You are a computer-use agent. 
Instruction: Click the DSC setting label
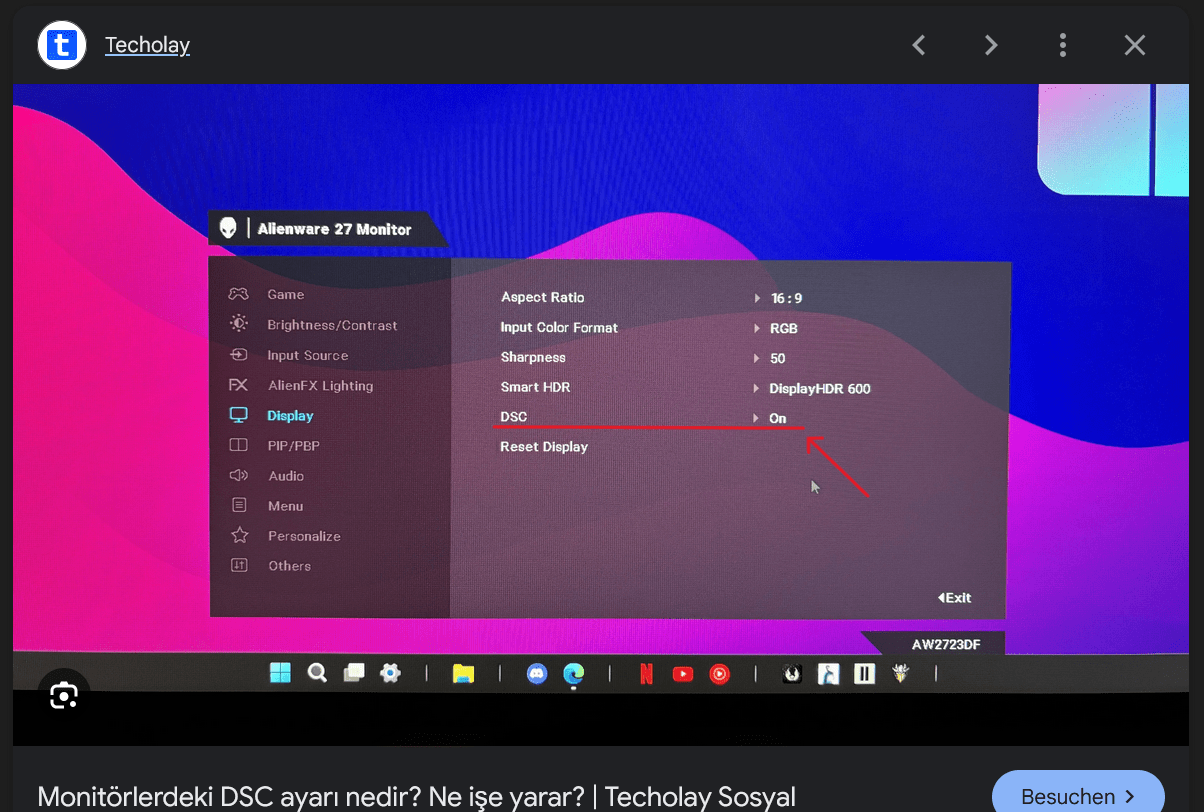[513, 417]
